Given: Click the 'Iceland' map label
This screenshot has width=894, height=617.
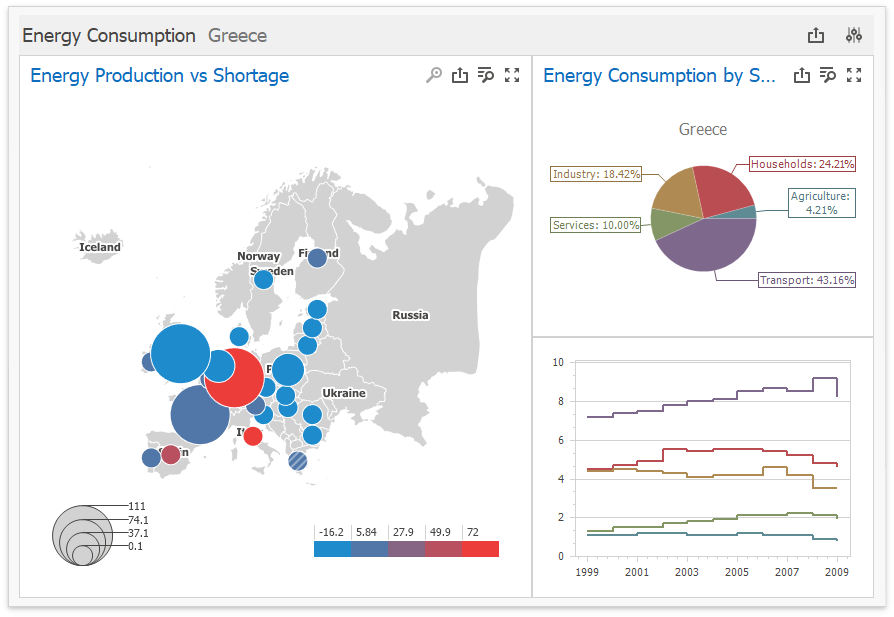Looking at the screenshot, I should click(100, 247).
